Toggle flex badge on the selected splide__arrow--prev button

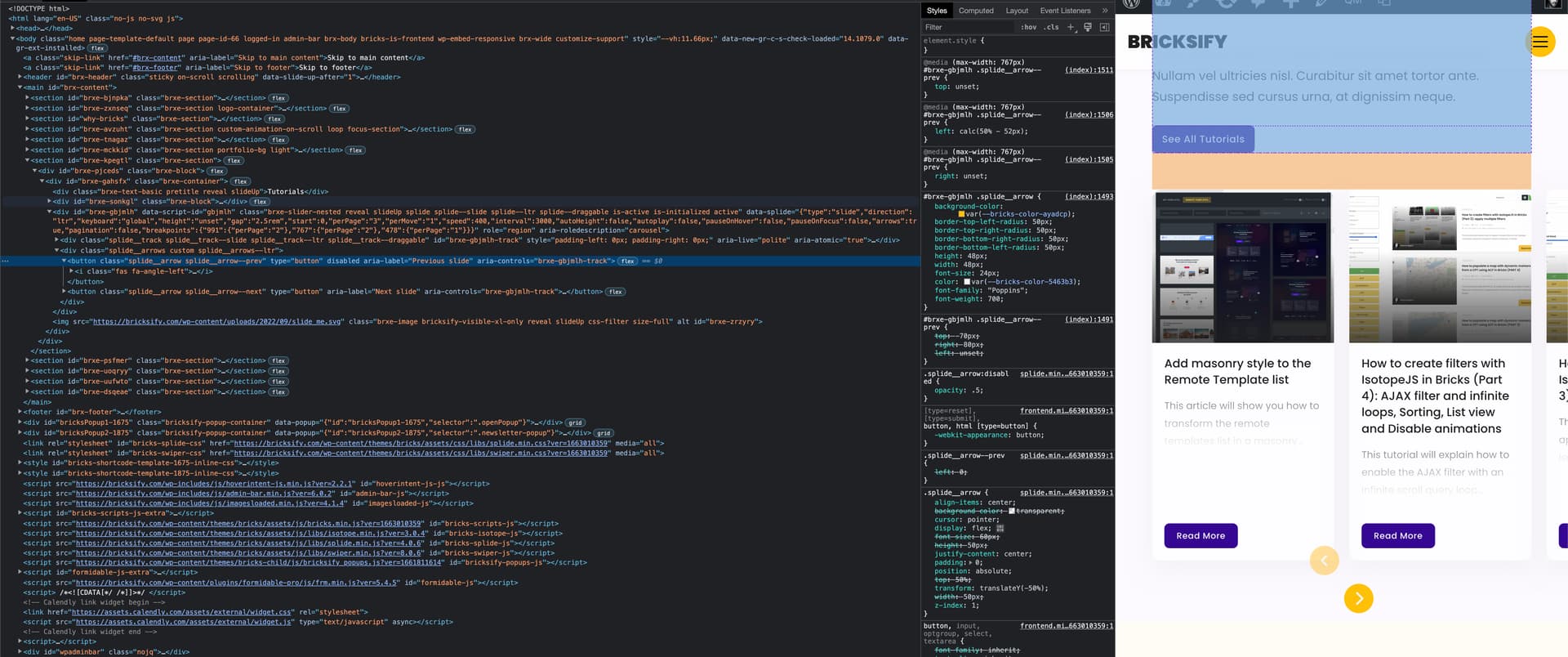pyautogui.click(x=628, y=261)
